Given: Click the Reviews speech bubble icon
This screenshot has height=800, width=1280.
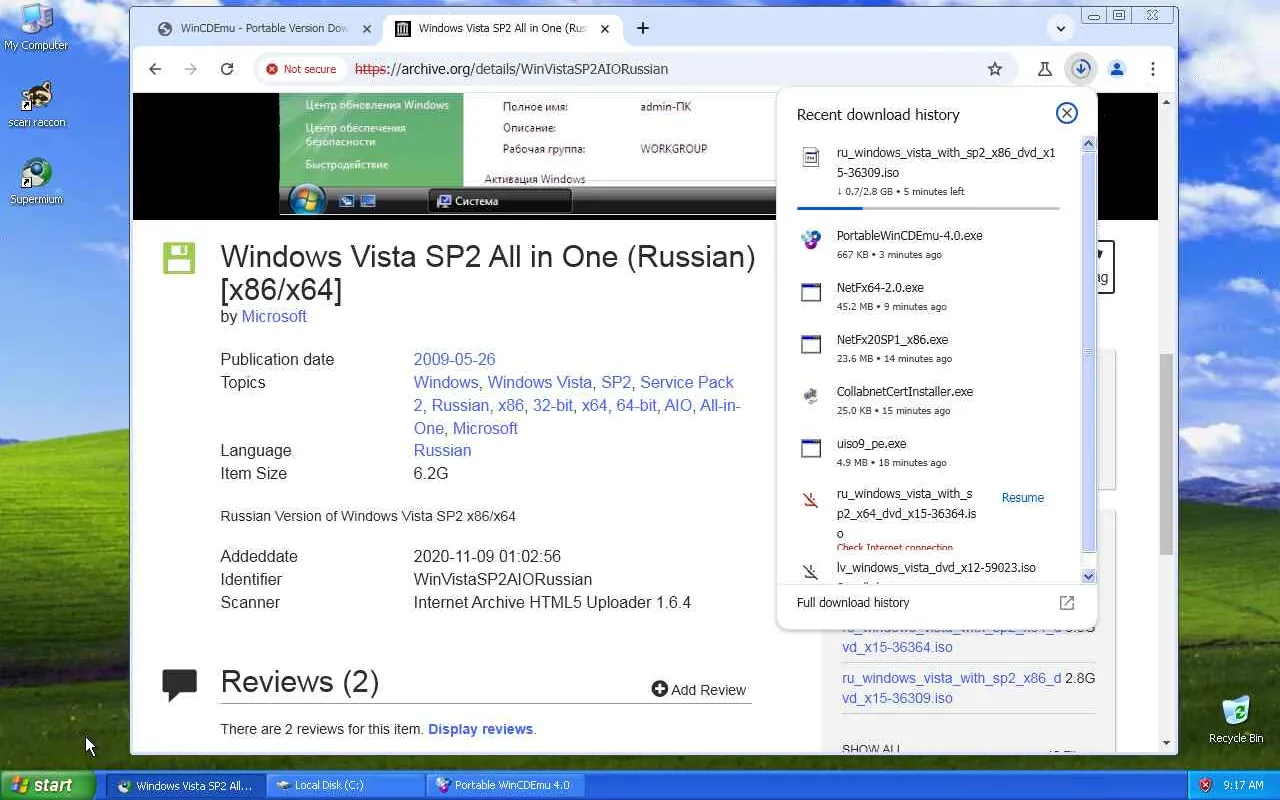Looking at the screenshot, I should click(179, 685).
